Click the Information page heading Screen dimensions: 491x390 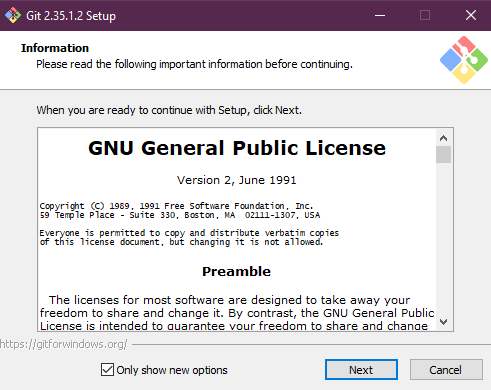(x=55, y=48)
